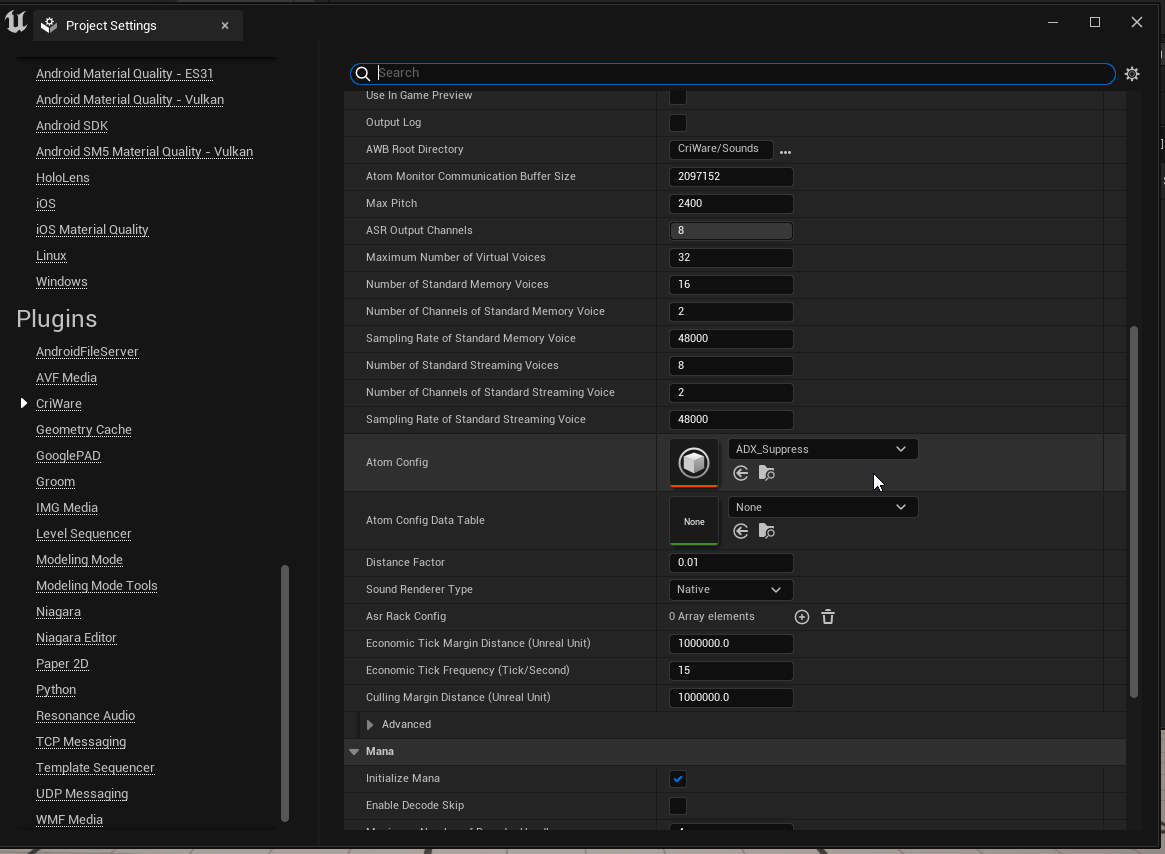Open settings gear next to search bar

click(1132, 74)
